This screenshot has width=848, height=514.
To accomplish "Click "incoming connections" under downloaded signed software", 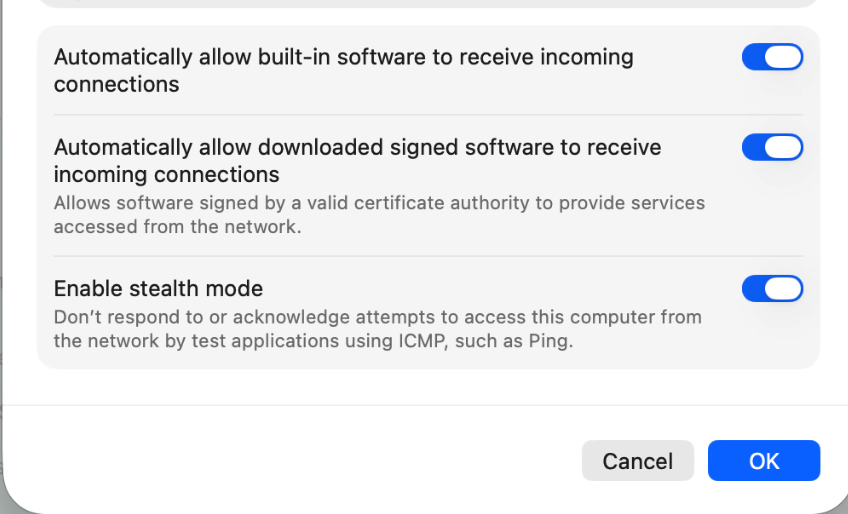I will (166, 175).
